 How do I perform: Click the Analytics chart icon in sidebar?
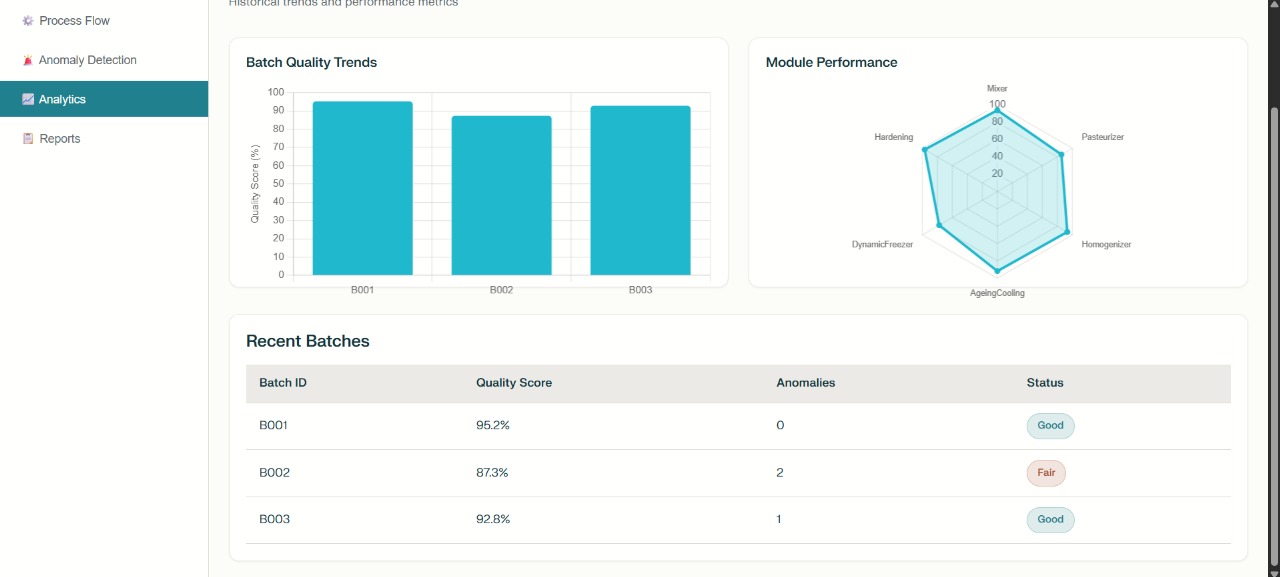(27, 98)
